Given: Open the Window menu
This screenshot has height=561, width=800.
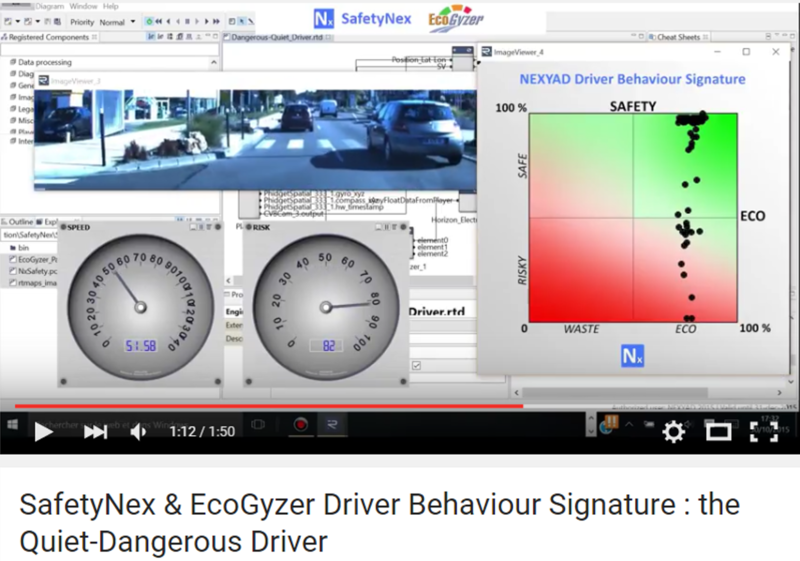Looking at the screenshot, I should tap(83, 6).
